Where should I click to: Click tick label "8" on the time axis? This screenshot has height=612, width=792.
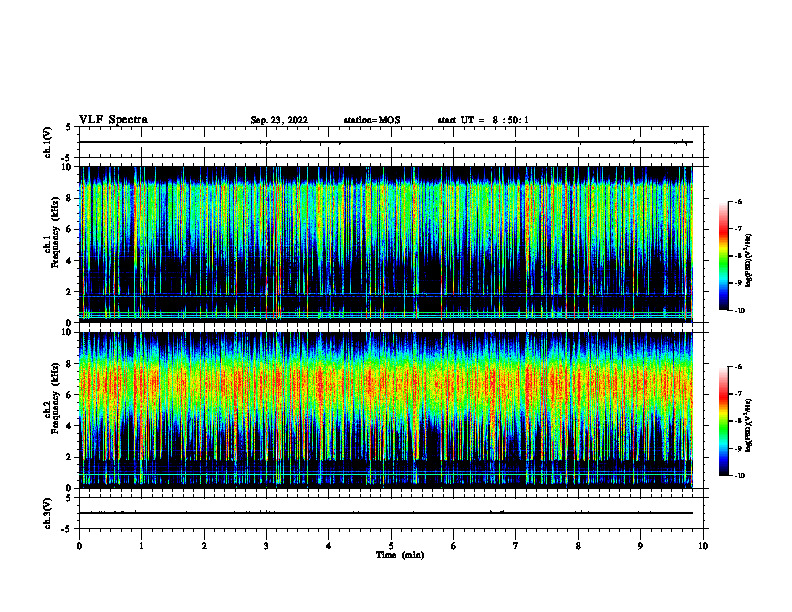tap(578, 546)
